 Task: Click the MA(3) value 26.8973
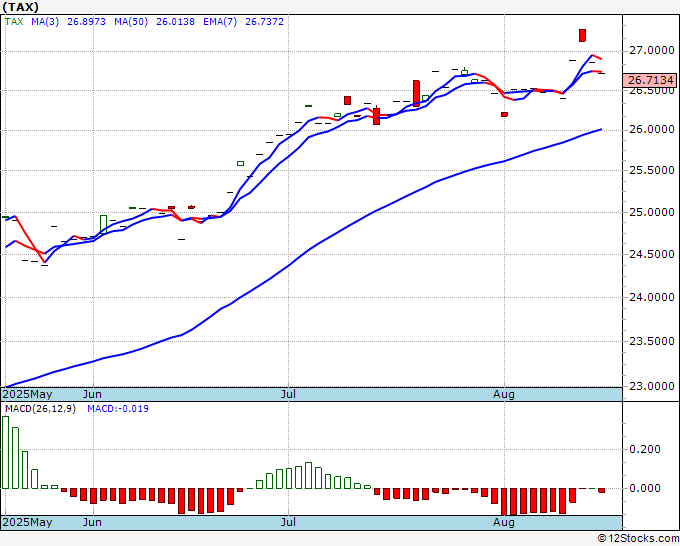(x=86, y=22)
